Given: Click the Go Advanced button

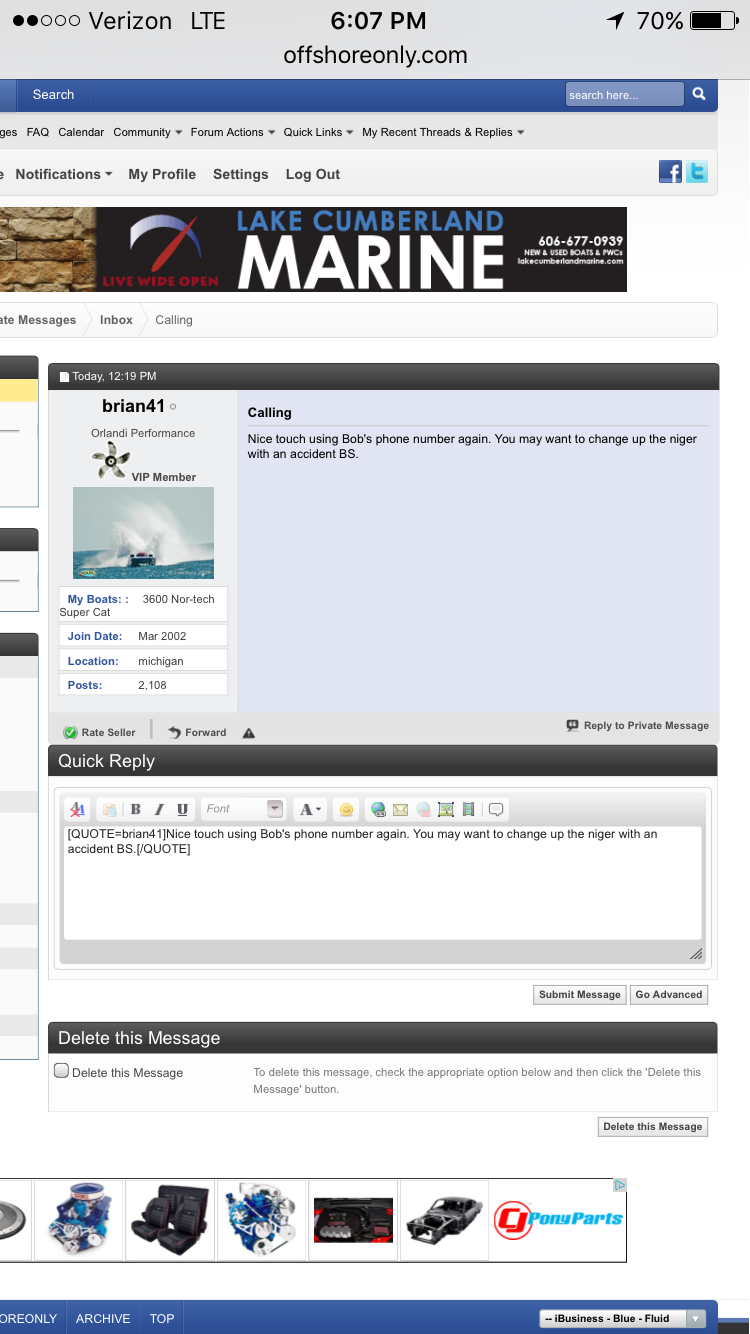Looking at the screenshot, I should (x=669, y=994).
